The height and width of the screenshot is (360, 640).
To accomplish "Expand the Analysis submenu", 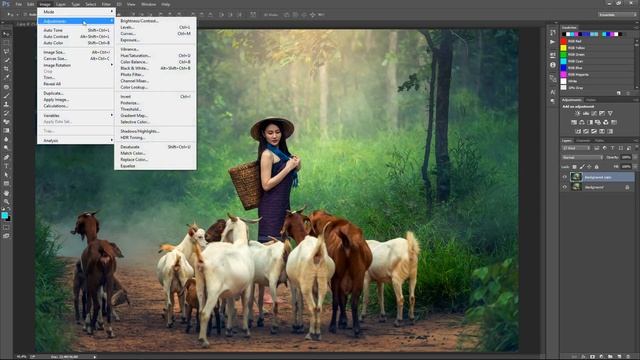I will (76, 140).
